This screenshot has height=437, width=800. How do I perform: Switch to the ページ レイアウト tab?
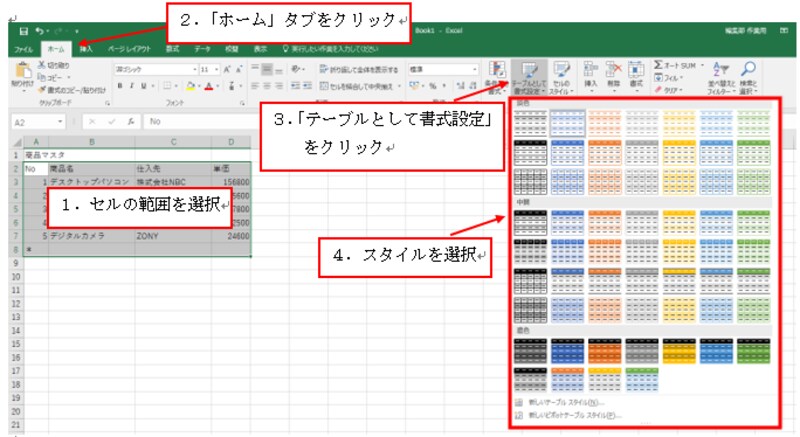[x=130, y=48]
